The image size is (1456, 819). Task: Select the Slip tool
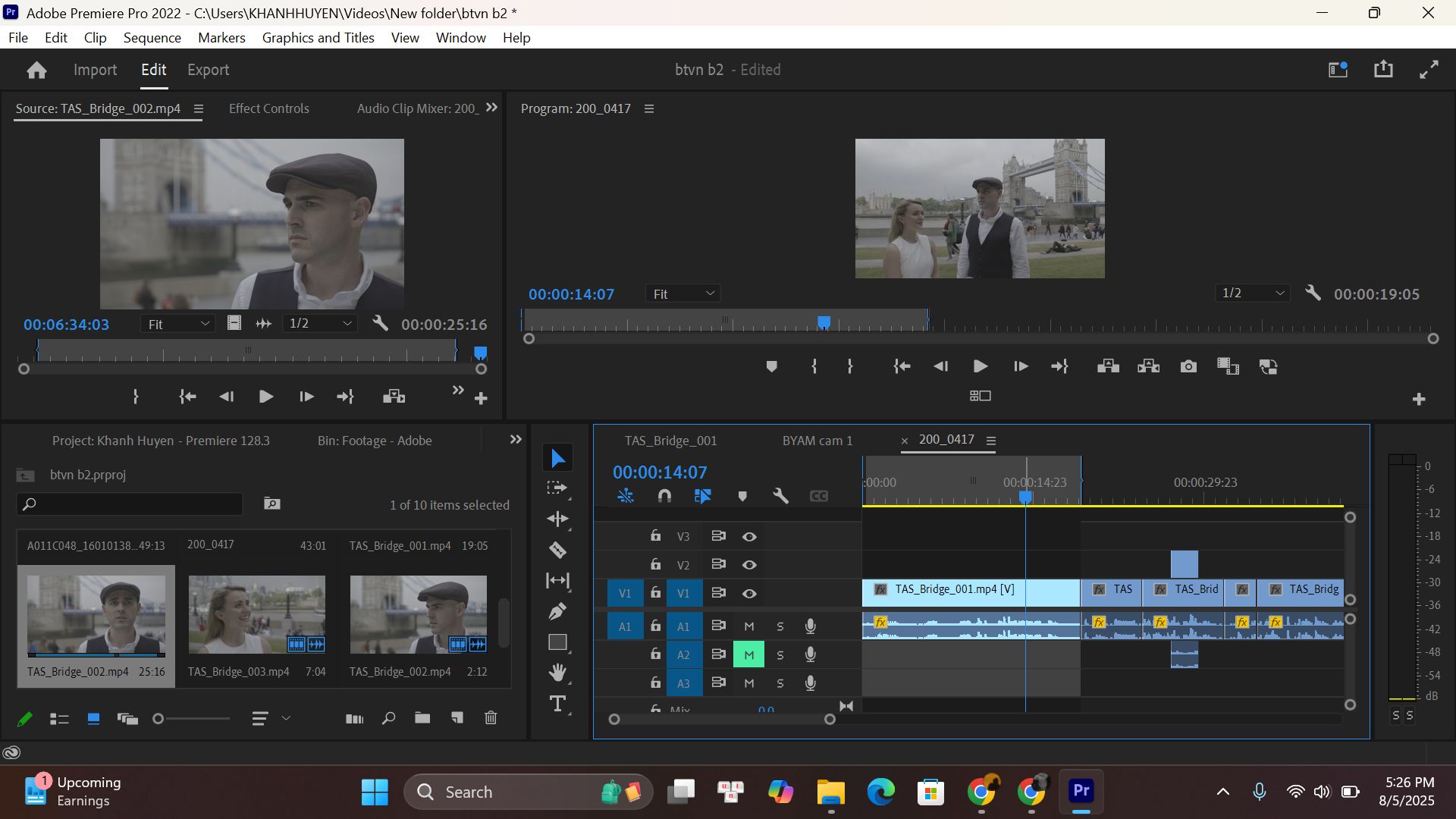557,581
